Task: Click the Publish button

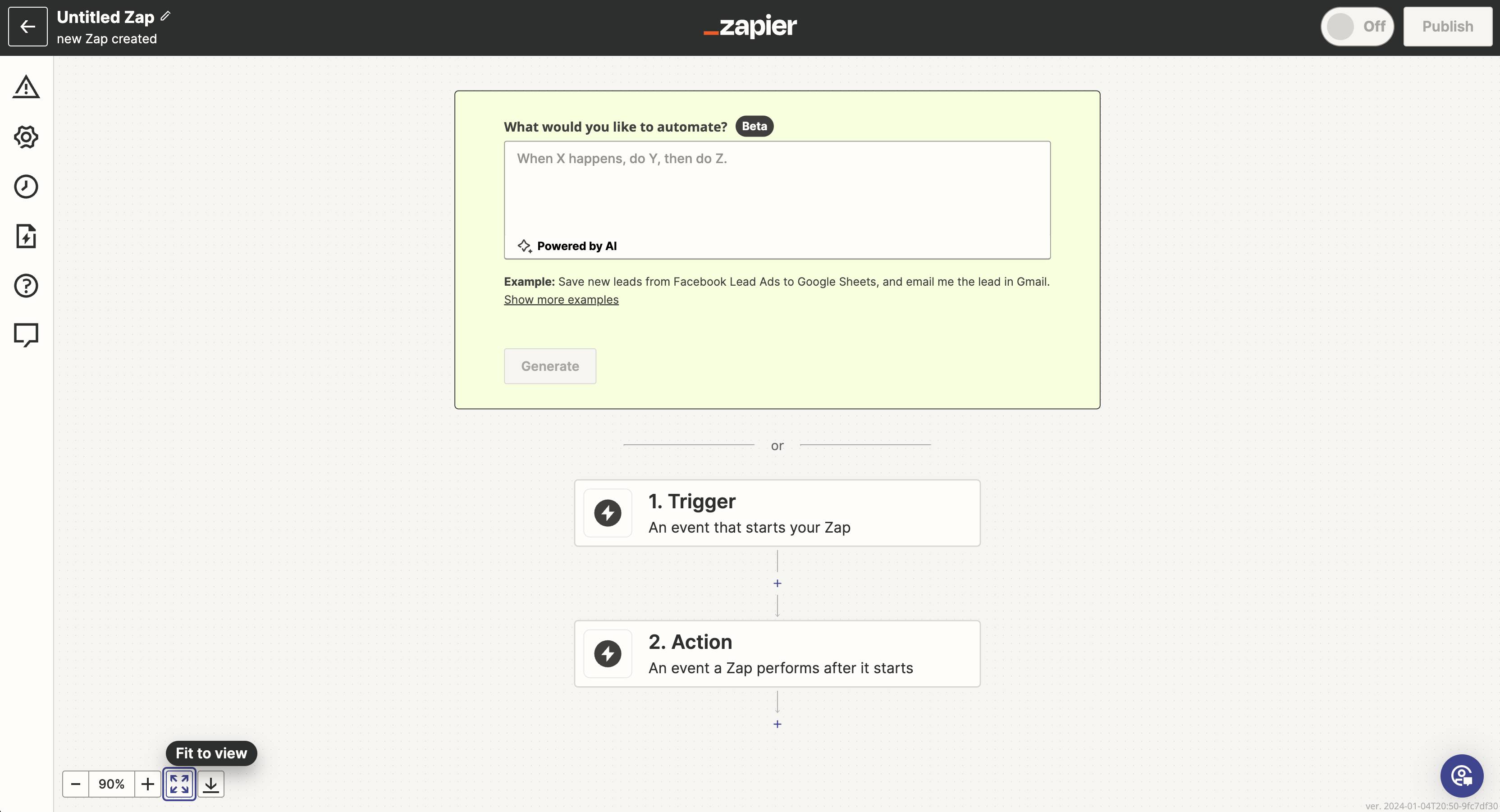Action: pyautogui.click(x=1447, y=26)
